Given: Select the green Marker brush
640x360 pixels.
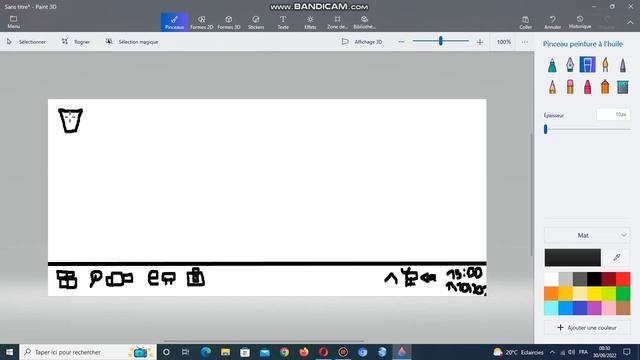Looking at the screenshot, I should click(552, 65).
